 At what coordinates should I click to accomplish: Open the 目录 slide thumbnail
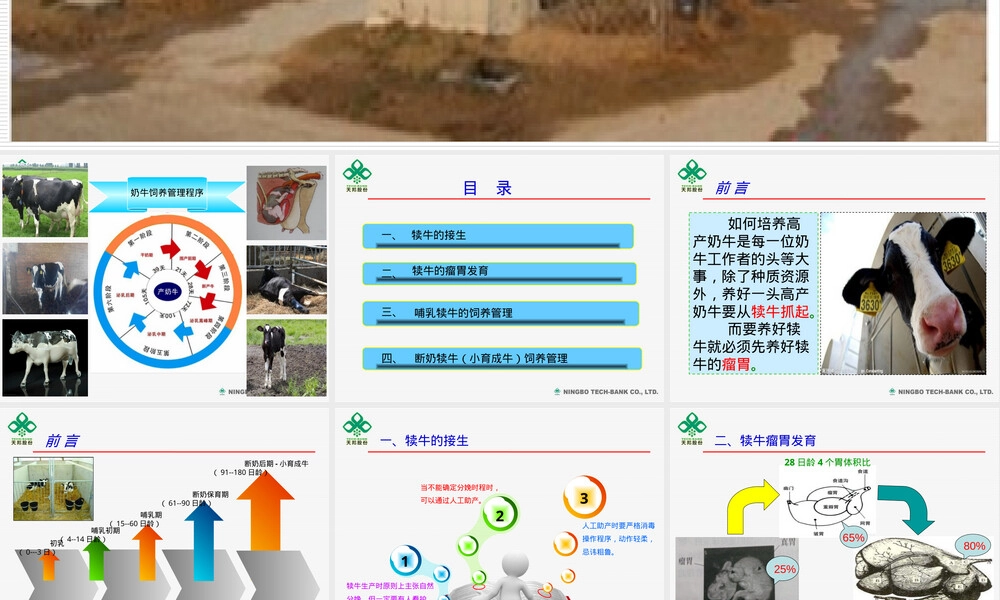coord(499,278)
